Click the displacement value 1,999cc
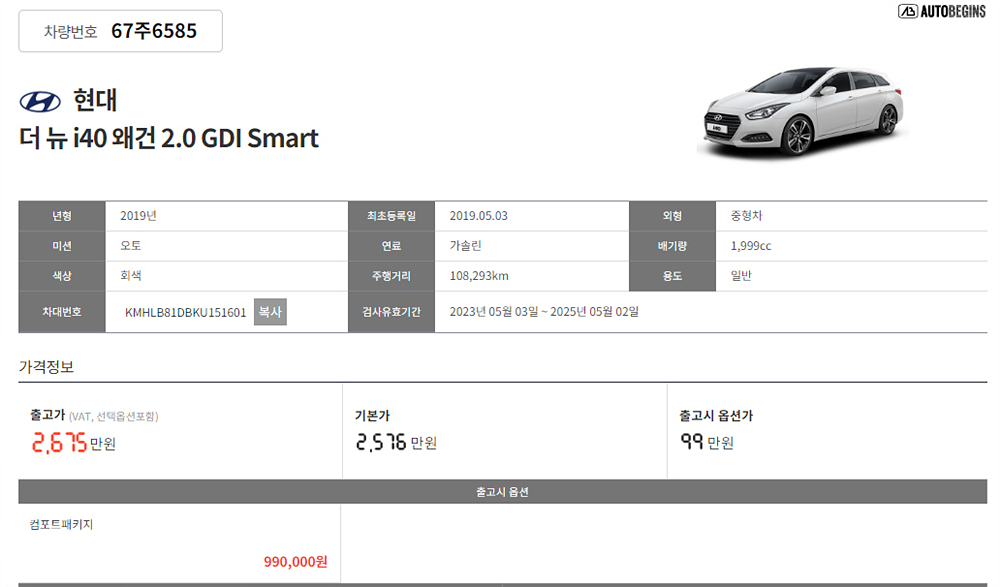The width and height of the screenshot is (1000, 587). [751, 246]
